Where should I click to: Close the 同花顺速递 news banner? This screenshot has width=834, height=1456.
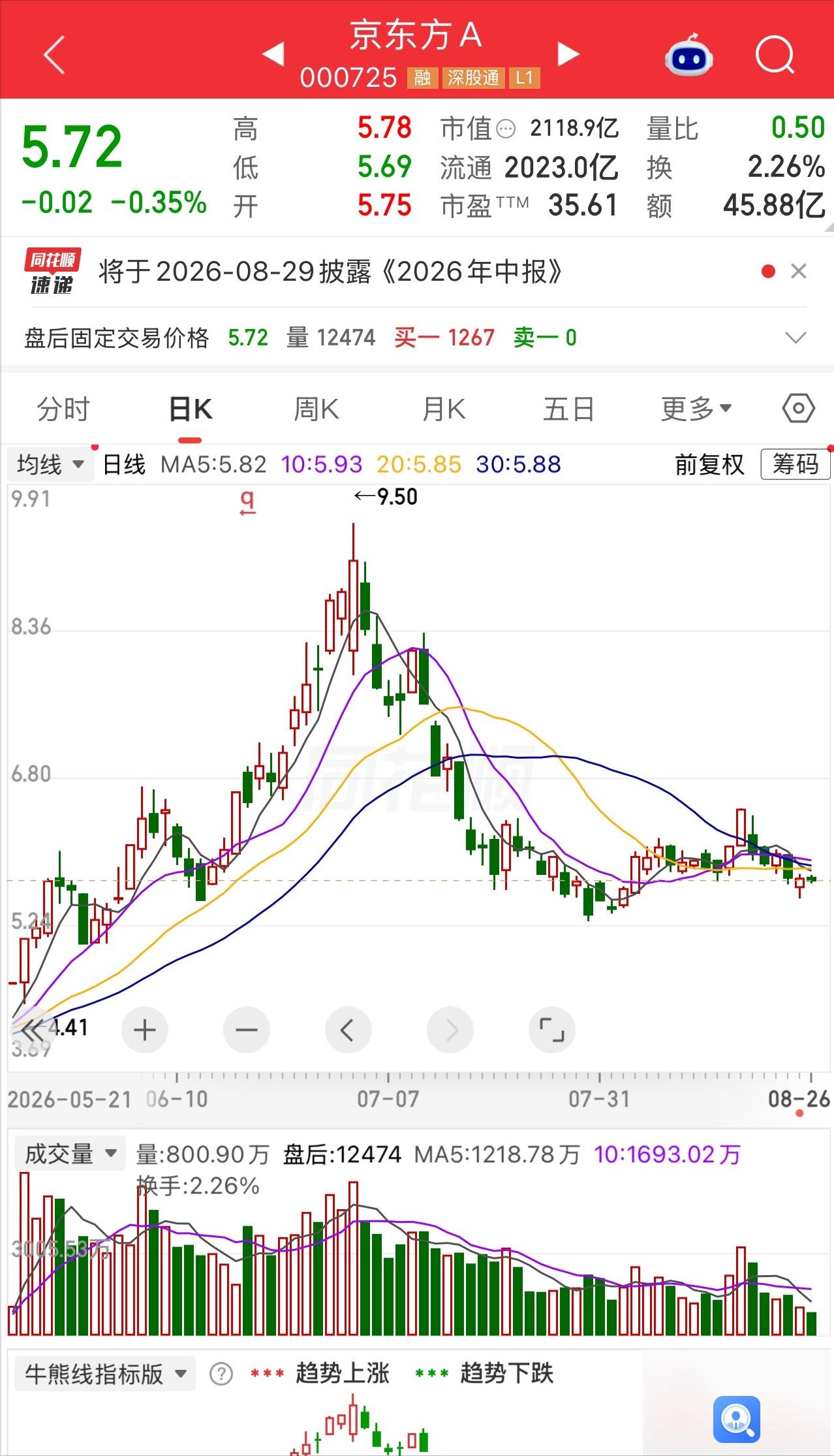tap(799, 271)
